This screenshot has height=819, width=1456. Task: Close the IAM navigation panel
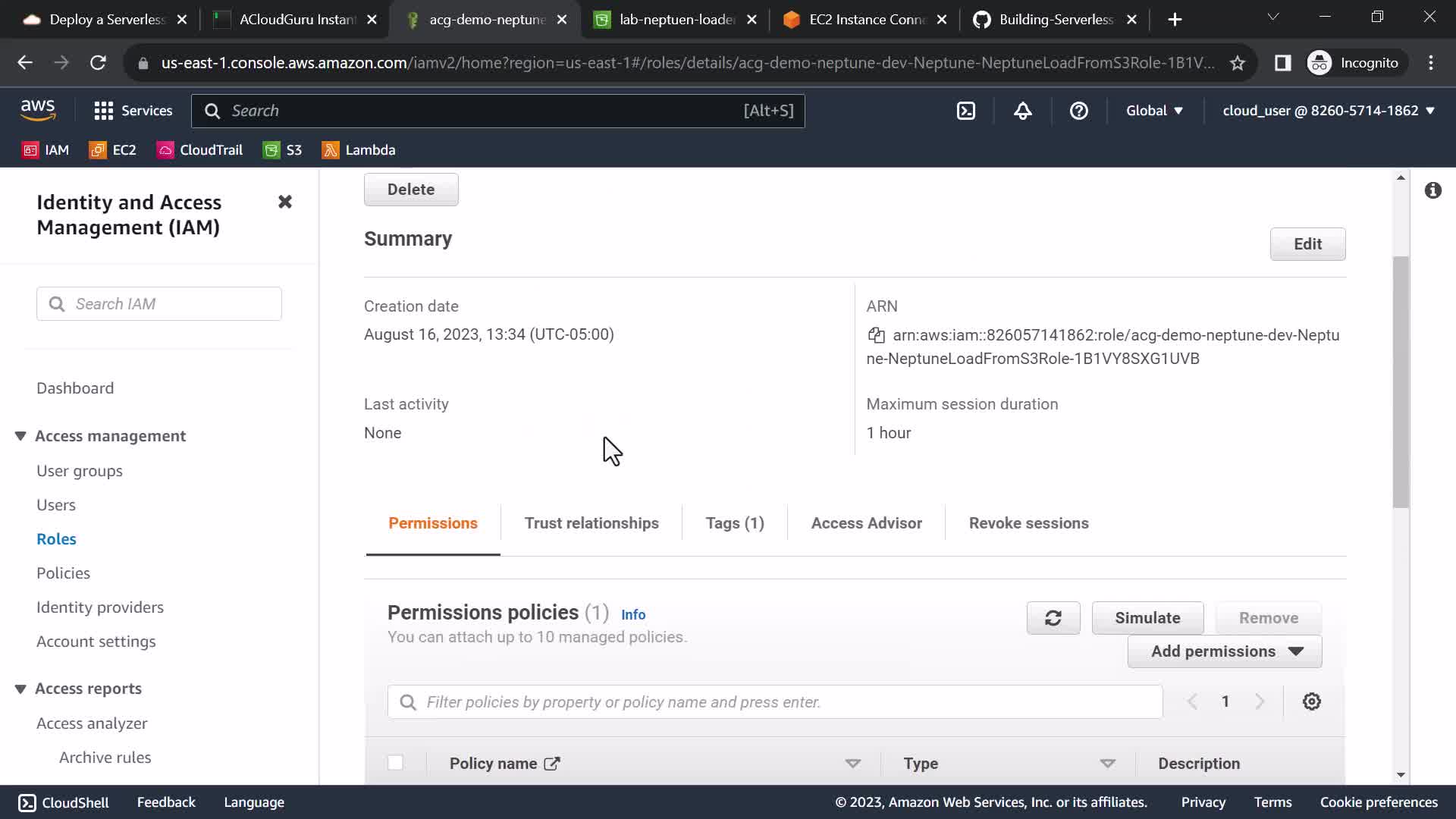pyautogui.click(x=284, y=202)
